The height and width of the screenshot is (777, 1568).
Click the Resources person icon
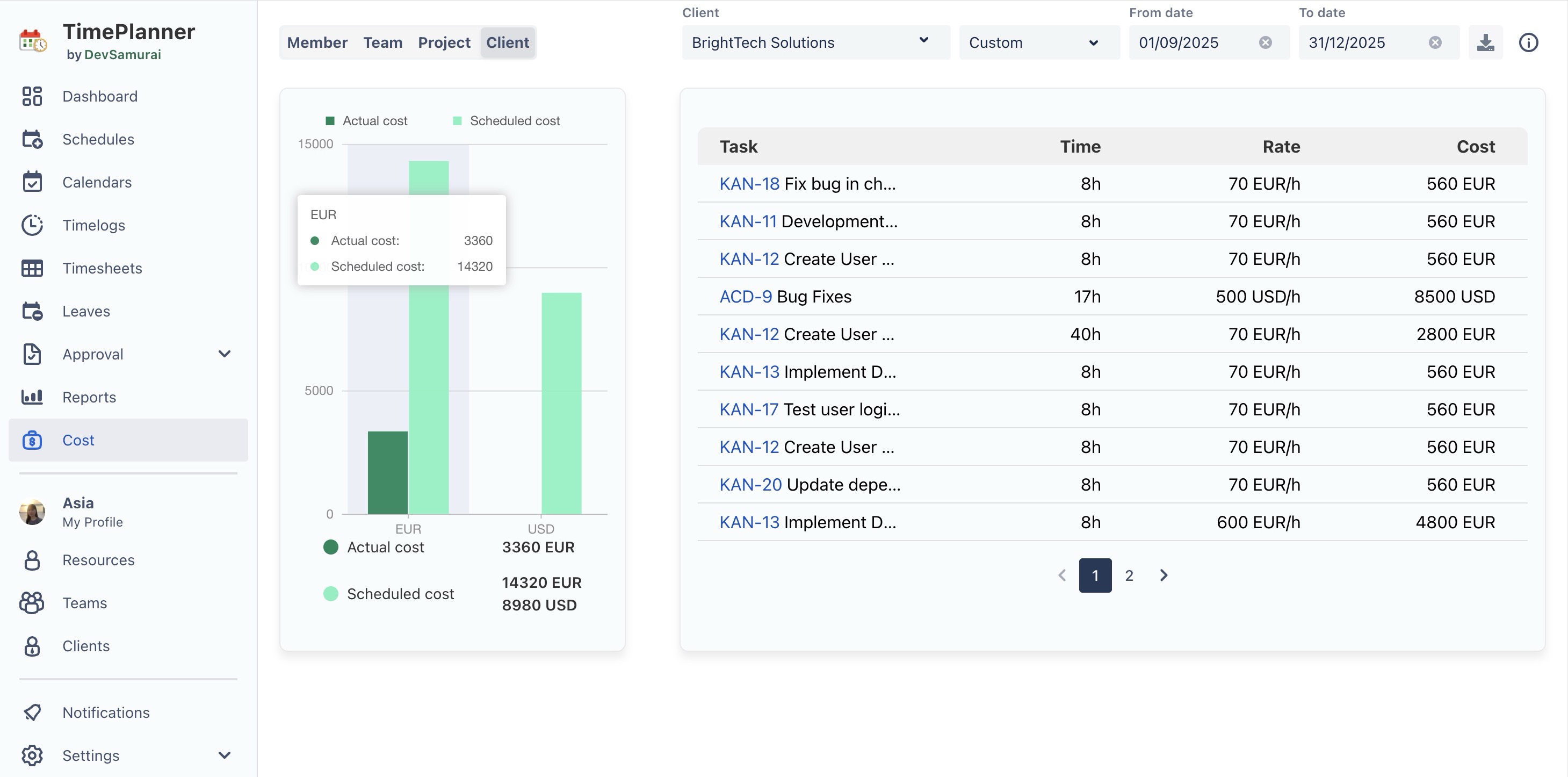[x=32, y=559]
